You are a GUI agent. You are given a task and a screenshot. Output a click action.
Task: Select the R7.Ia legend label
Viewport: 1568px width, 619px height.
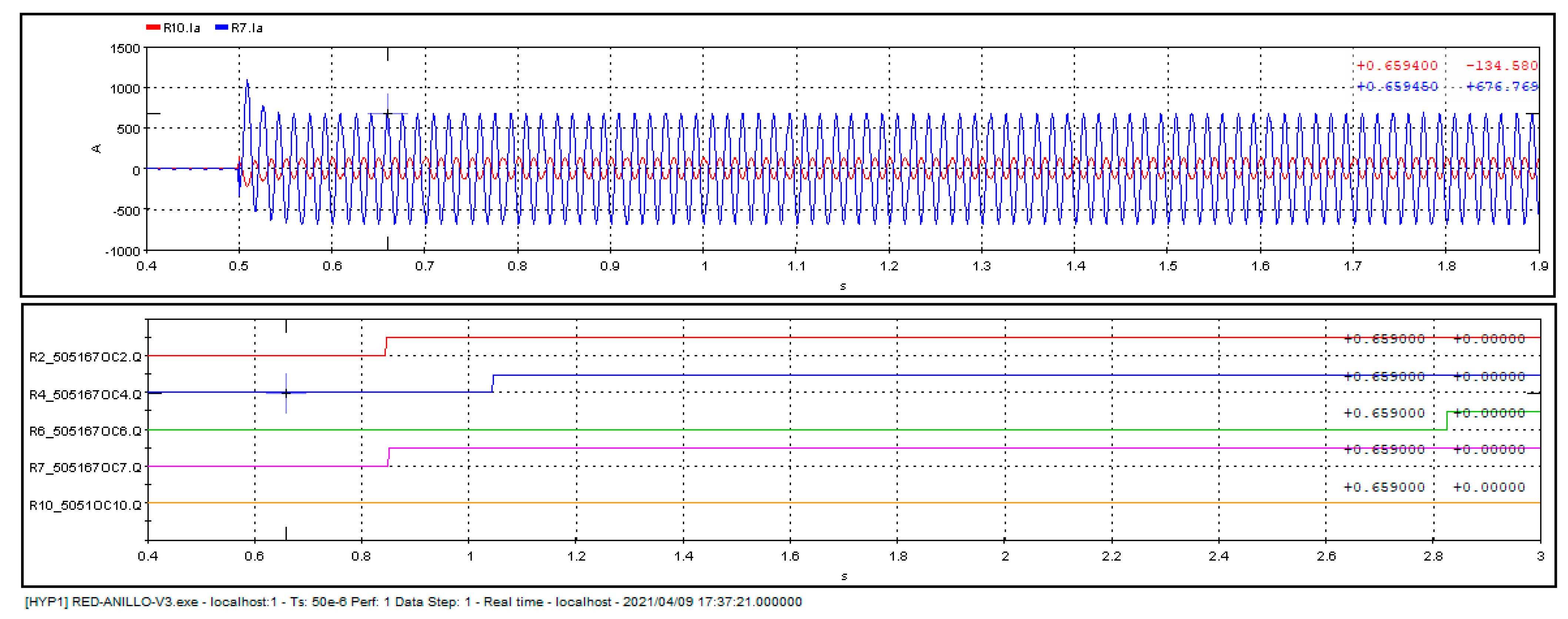(247, 28)
